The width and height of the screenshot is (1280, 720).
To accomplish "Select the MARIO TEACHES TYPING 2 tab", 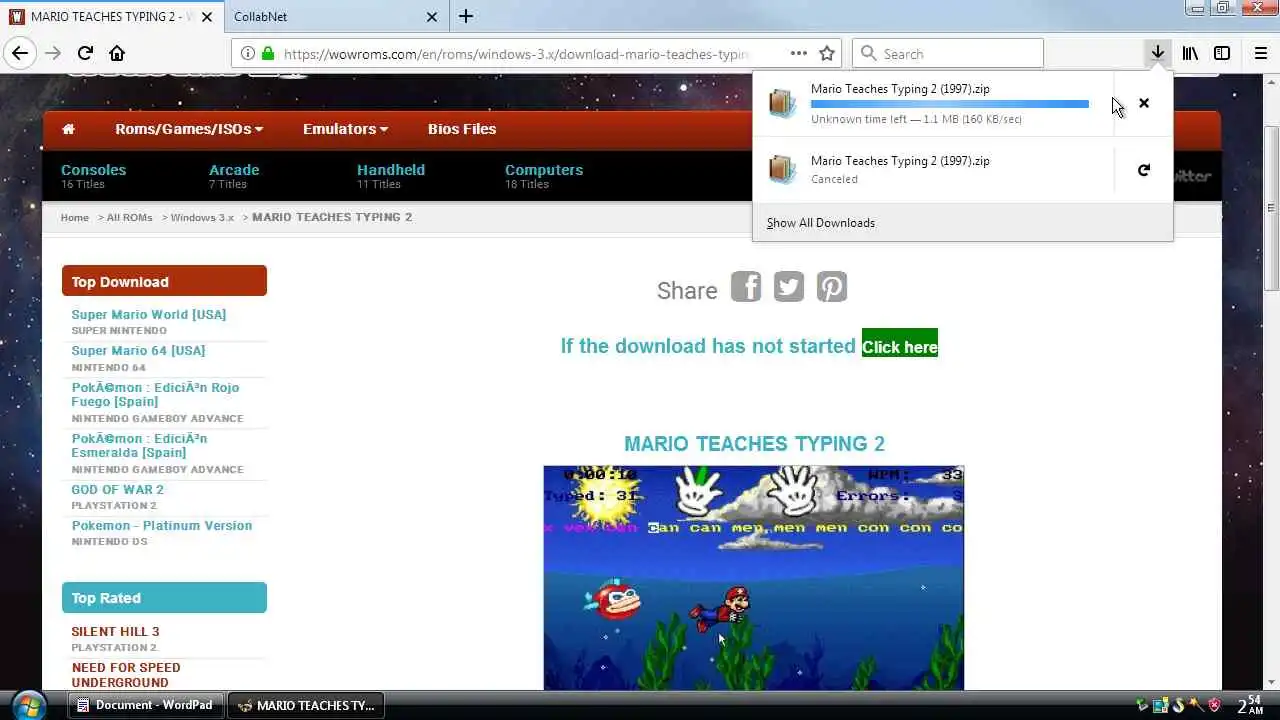I will tap(110, 17).
